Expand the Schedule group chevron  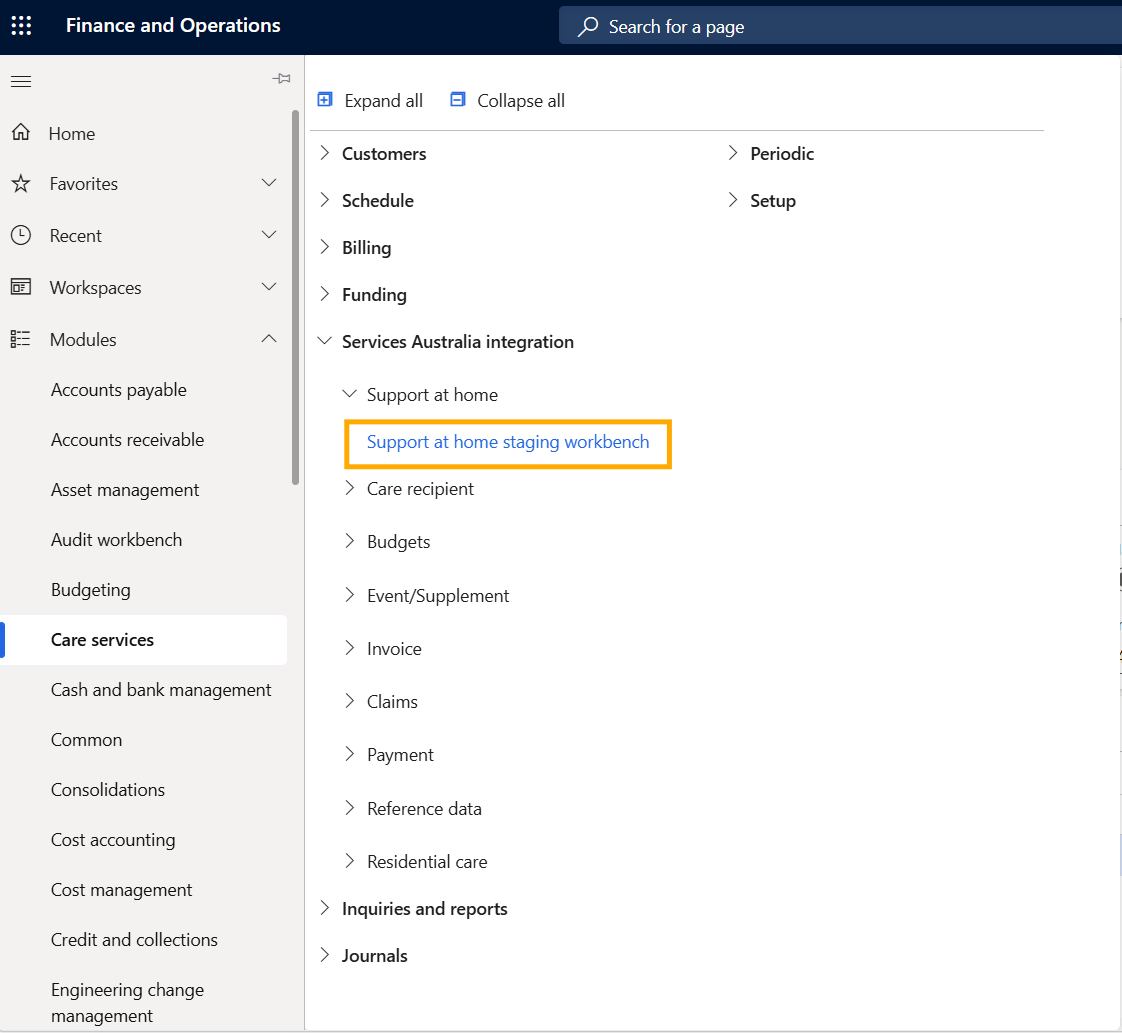click(x=325, y=200)
